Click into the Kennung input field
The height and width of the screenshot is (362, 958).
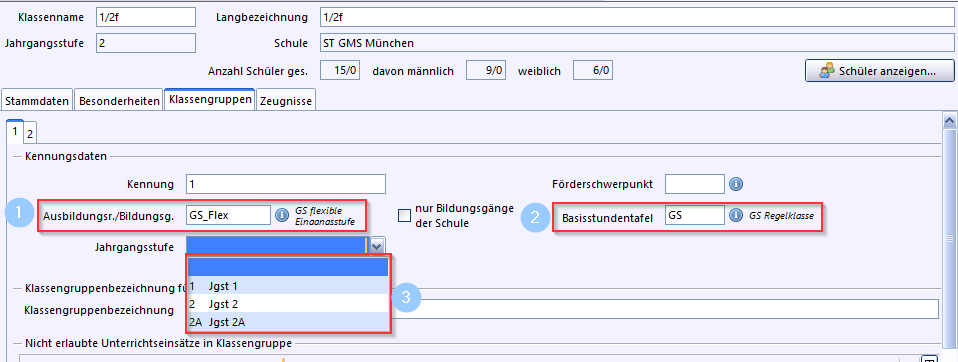pyautogui.click(x=286, y=184)
